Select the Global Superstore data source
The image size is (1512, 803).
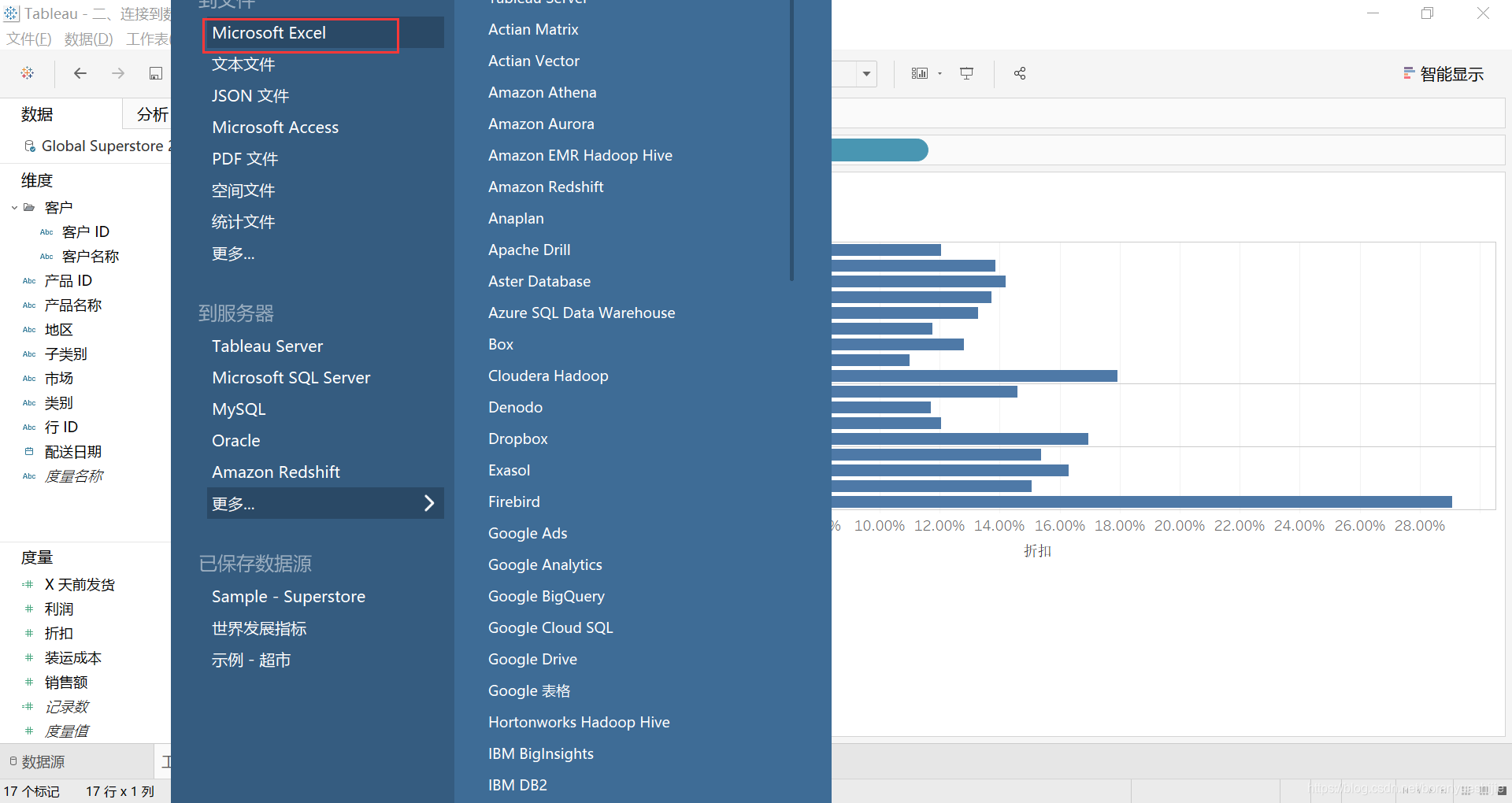pos(97,146)
